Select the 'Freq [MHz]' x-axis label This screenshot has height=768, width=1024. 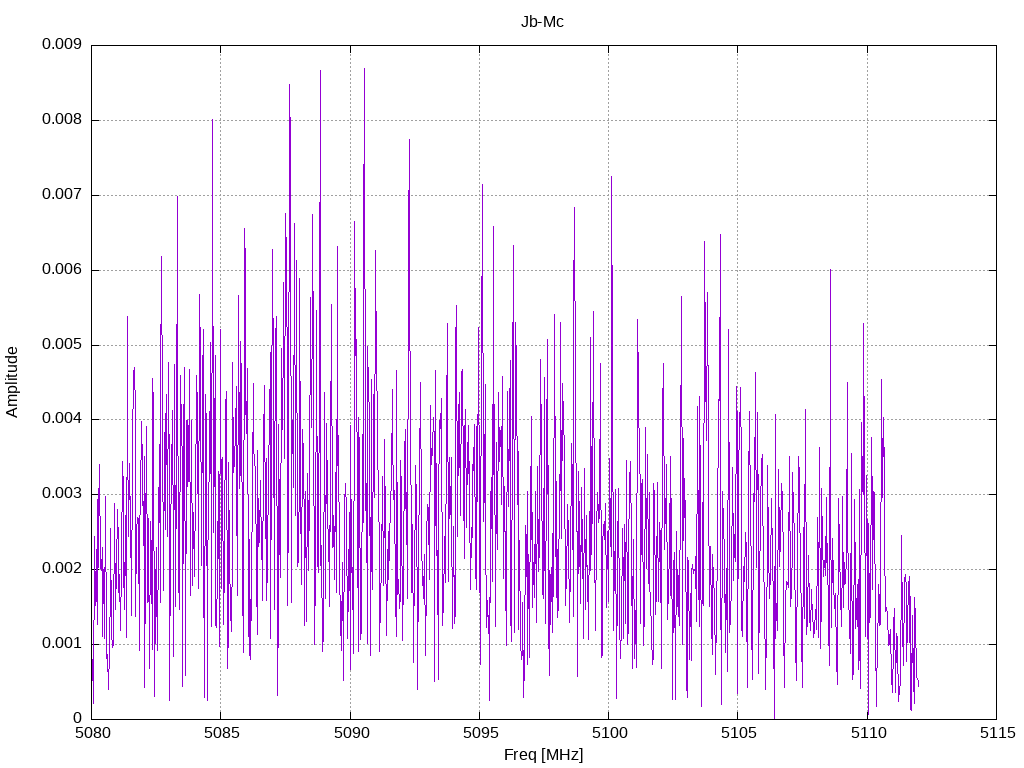[x=543, y=755]
